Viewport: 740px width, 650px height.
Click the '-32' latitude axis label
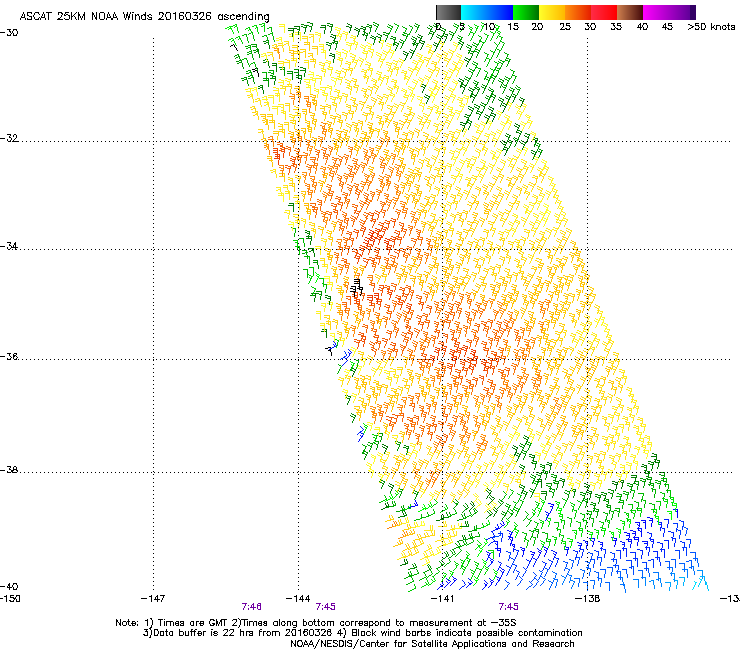click(9, 138)
